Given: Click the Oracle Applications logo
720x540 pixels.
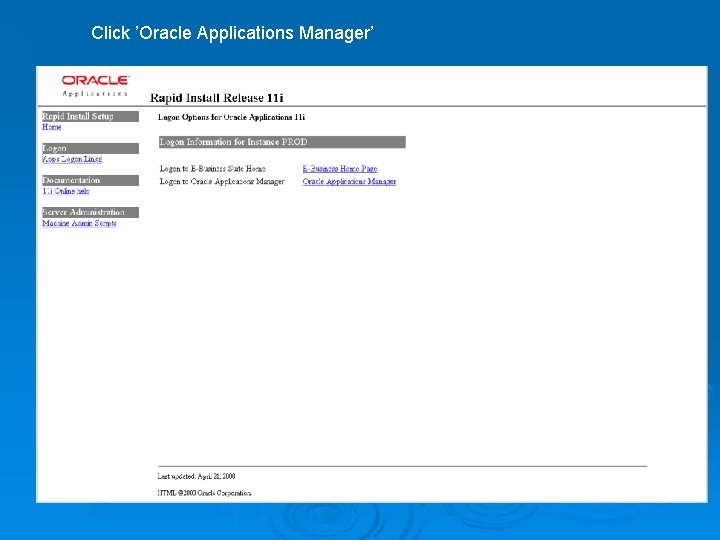Looking at the screenshot, I should 95,86.
